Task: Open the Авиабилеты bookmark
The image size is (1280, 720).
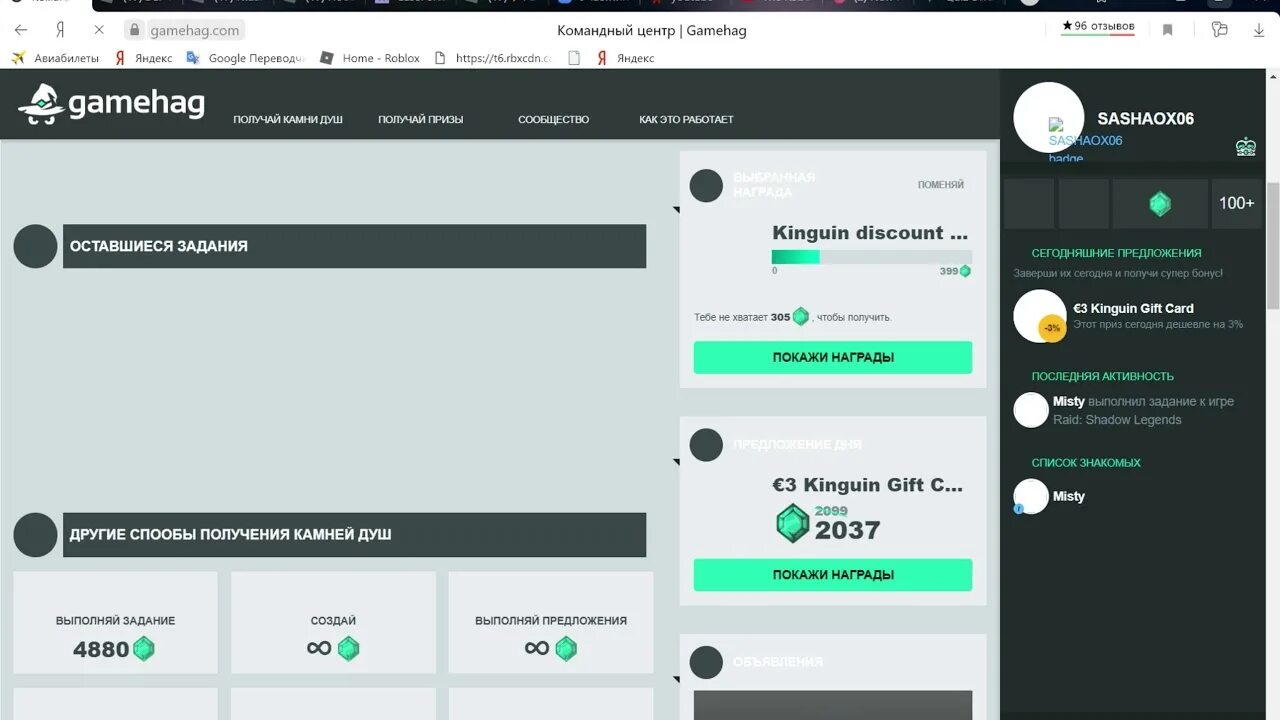Action: tap(55, 58)
